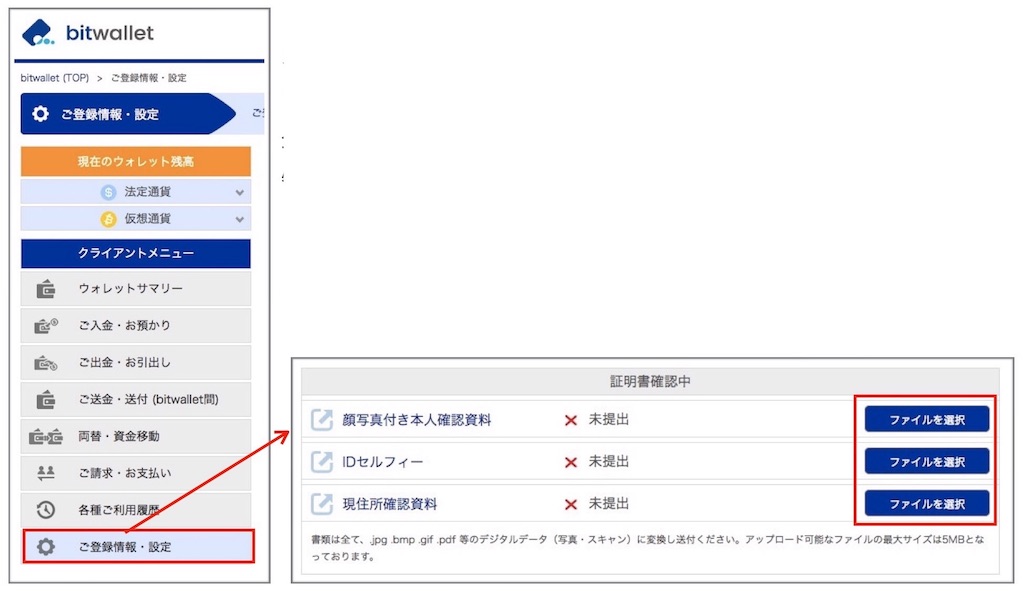Click the deposit icon next to ご入金・お預かり

pyautogui.click(x=46, y=325)
